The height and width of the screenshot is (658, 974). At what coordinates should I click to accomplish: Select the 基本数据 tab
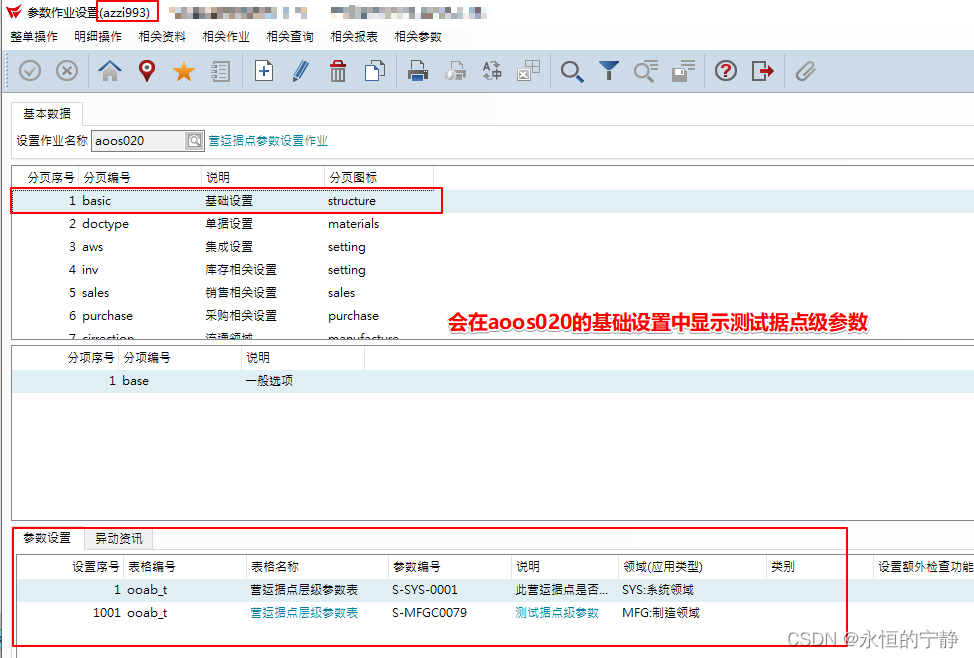tap(47, 114)
